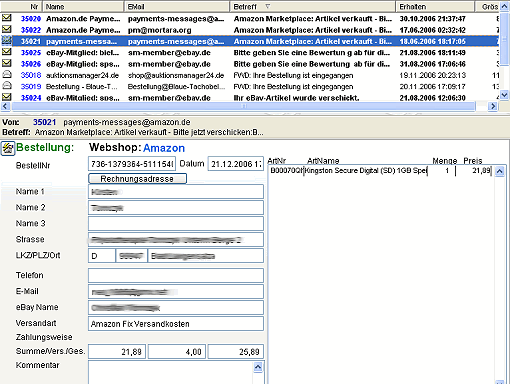Click the Versandart field
This screenshot has width=510, height=384.
tap(176, 324)
